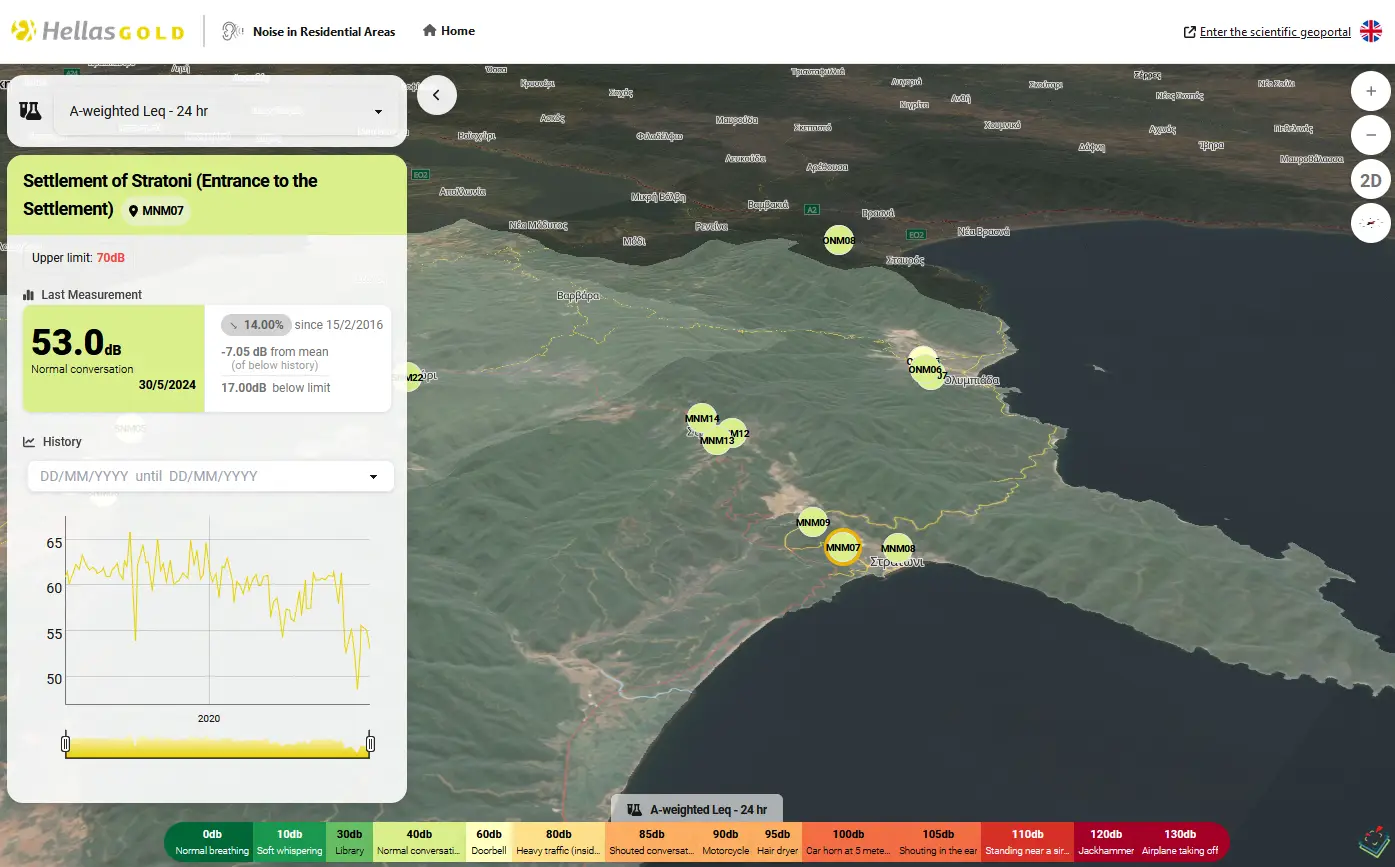Select the highlighted MNM07 map marker
The image size is (1395, 867).
click(x=843, y=547)
